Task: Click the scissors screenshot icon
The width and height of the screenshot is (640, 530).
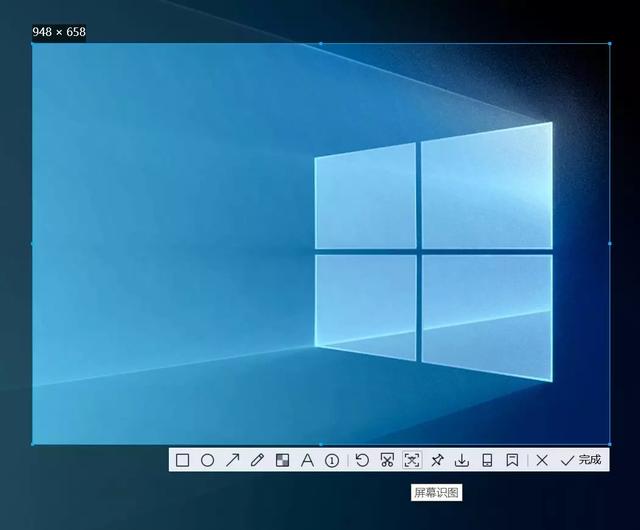Action: pos(387,460)
